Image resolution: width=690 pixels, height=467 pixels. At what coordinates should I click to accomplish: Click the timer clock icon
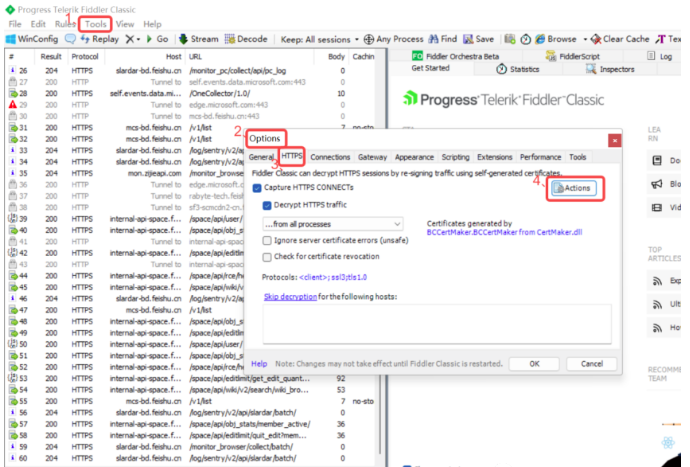tap(525, 39)
